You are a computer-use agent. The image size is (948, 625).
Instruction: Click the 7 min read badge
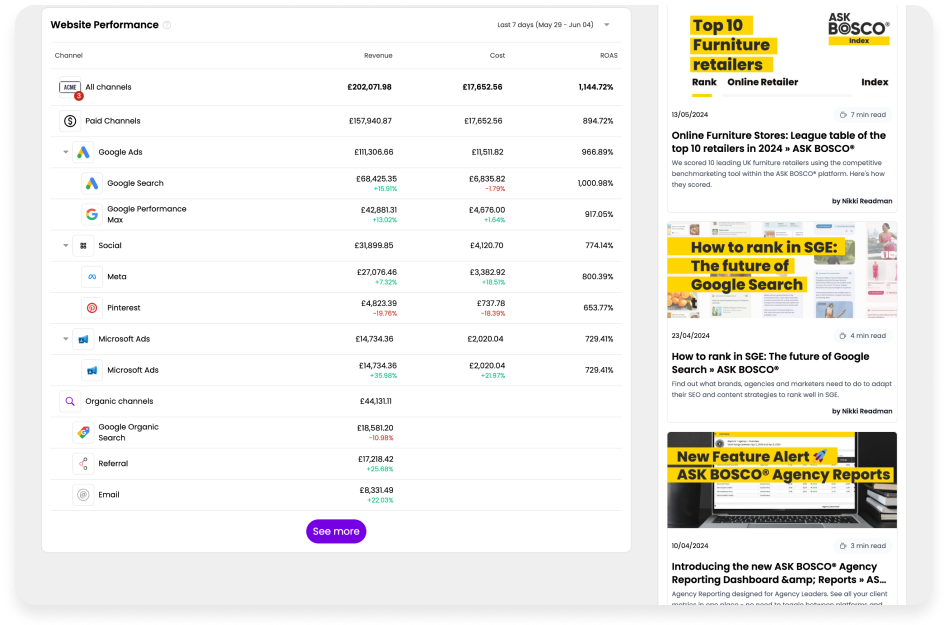tap(863, 115)
